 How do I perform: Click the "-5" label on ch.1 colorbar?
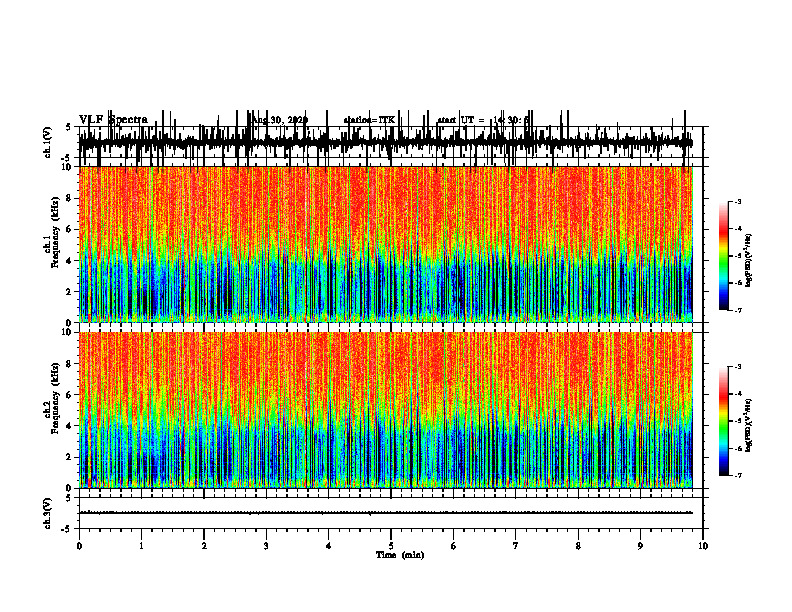pyautogui.click(x=738, y=256)
